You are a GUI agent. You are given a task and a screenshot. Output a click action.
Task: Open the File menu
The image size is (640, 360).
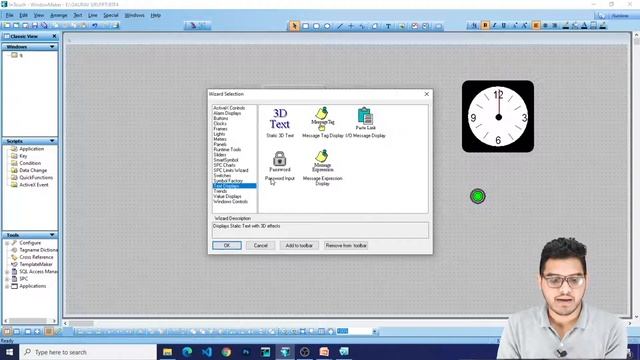(9, 15)
